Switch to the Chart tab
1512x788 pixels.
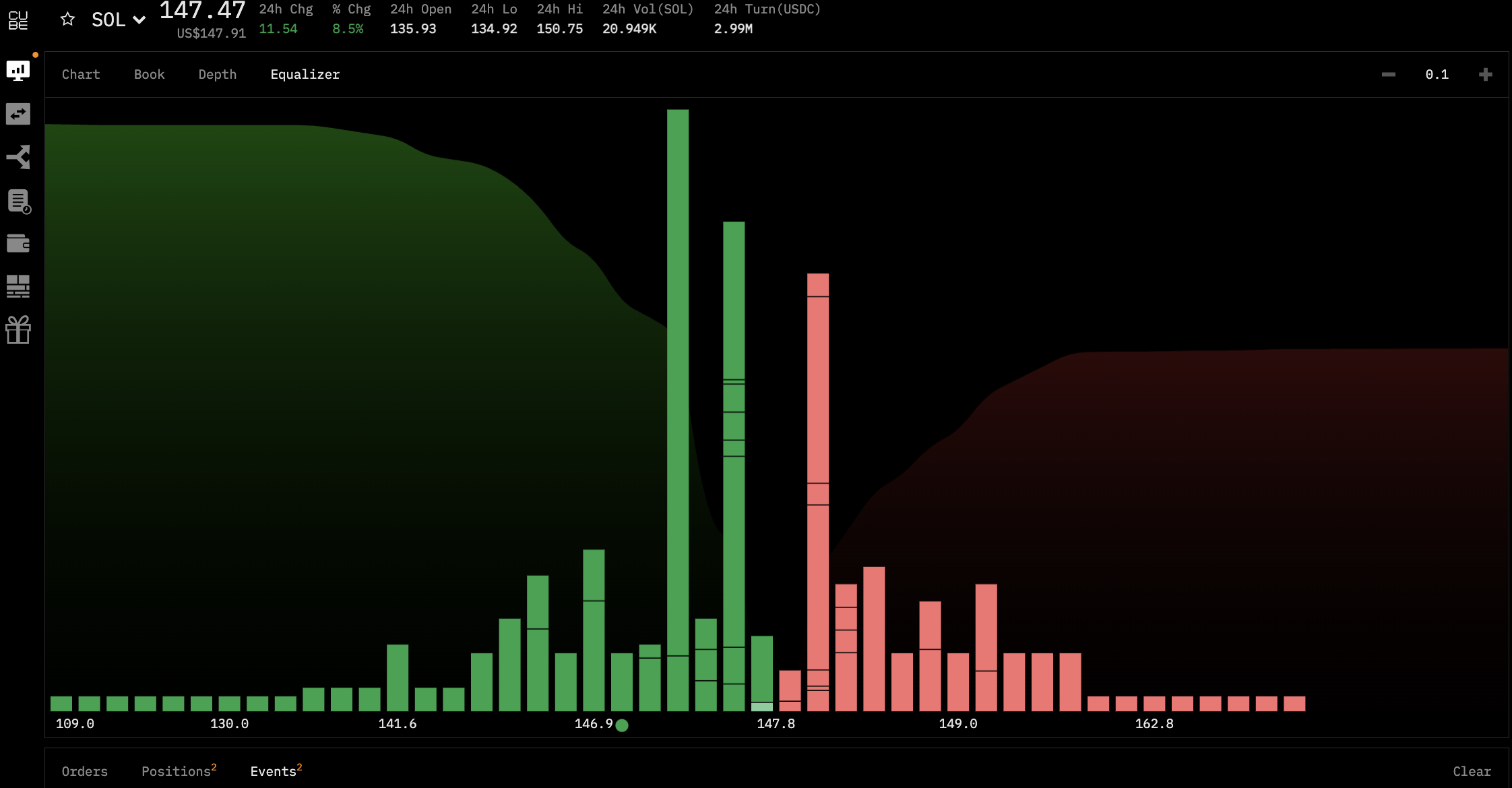81,74
